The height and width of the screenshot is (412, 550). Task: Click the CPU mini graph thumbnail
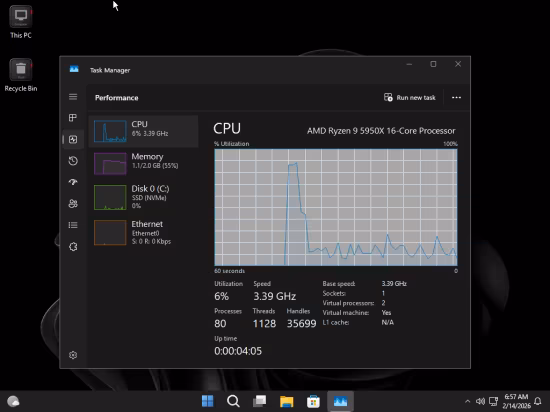[x=110, y=131]
